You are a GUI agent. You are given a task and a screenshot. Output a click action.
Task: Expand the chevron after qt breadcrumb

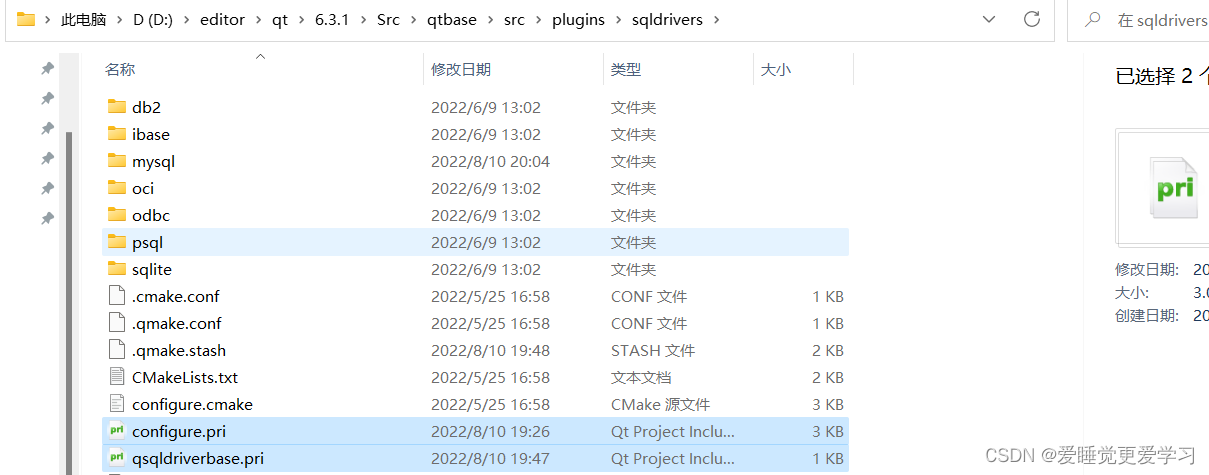pyautogui.click(x=300, y=19)
